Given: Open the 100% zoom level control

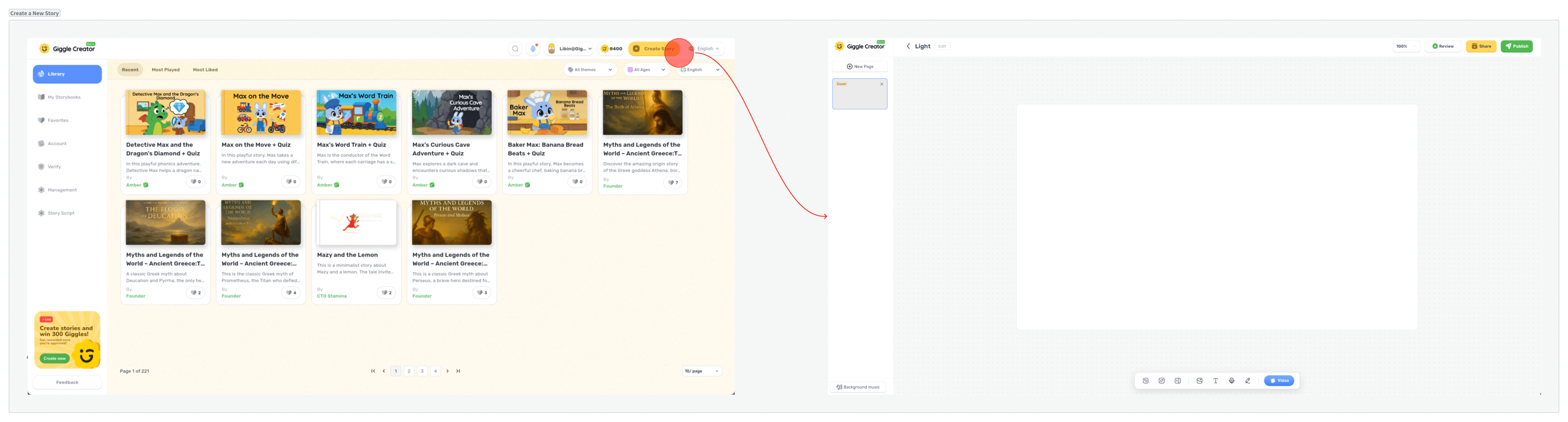Looking at the screenshot, I should (1406, 46).
